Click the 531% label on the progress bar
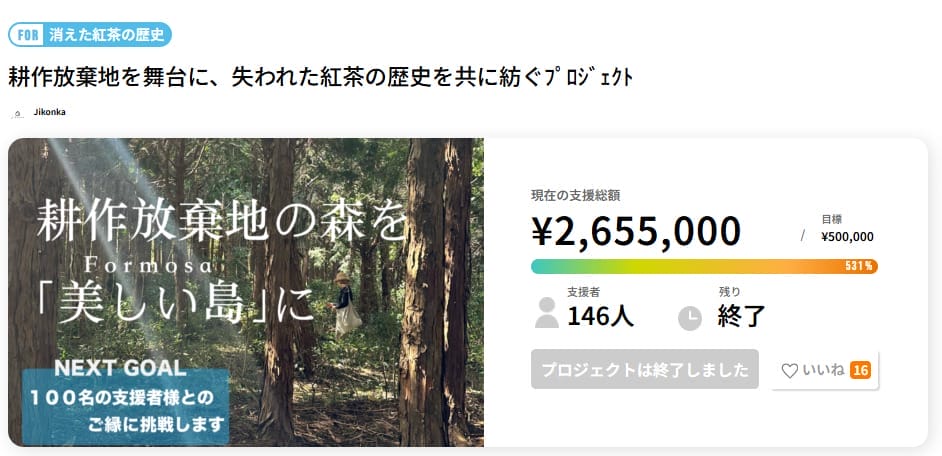 (x=859, y=266)
